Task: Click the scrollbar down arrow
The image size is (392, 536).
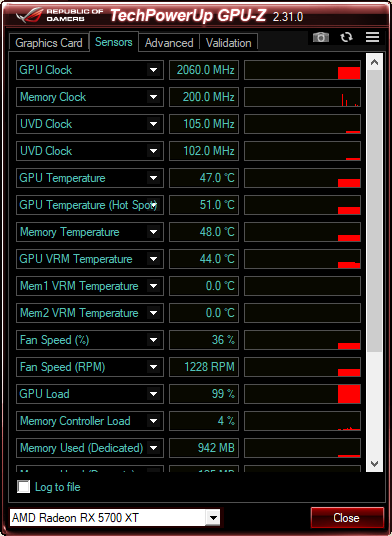Action: [374, 464]
